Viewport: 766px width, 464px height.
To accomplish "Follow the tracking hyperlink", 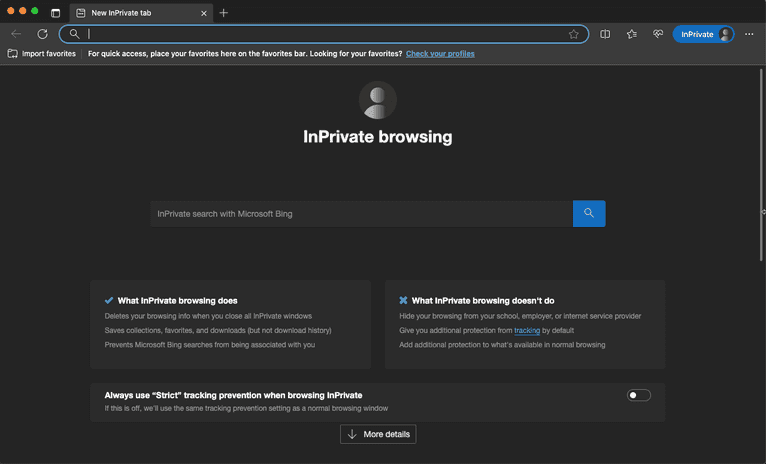I will coord(526,330).
